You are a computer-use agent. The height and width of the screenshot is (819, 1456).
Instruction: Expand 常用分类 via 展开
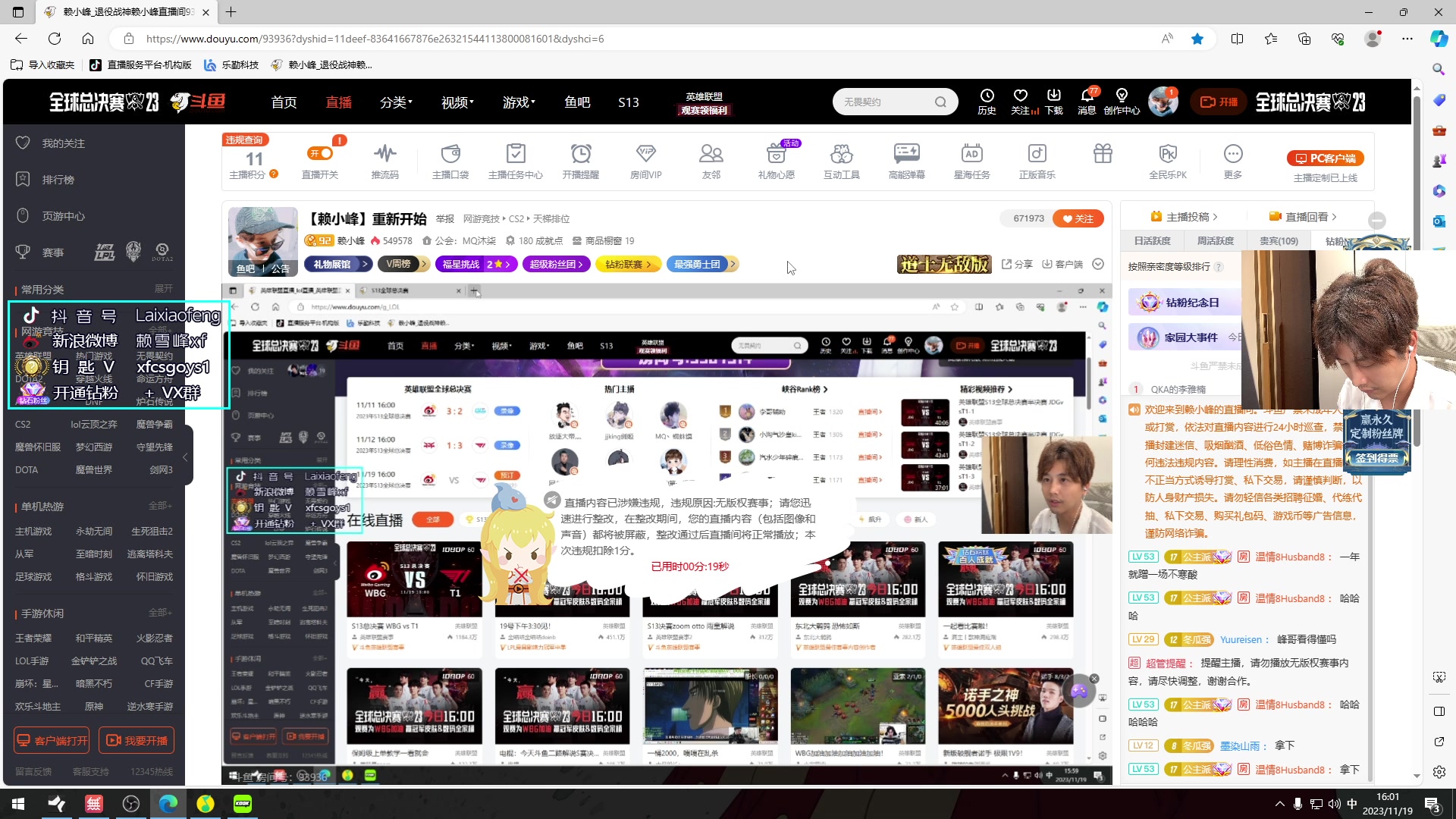[x=164, y=289]
